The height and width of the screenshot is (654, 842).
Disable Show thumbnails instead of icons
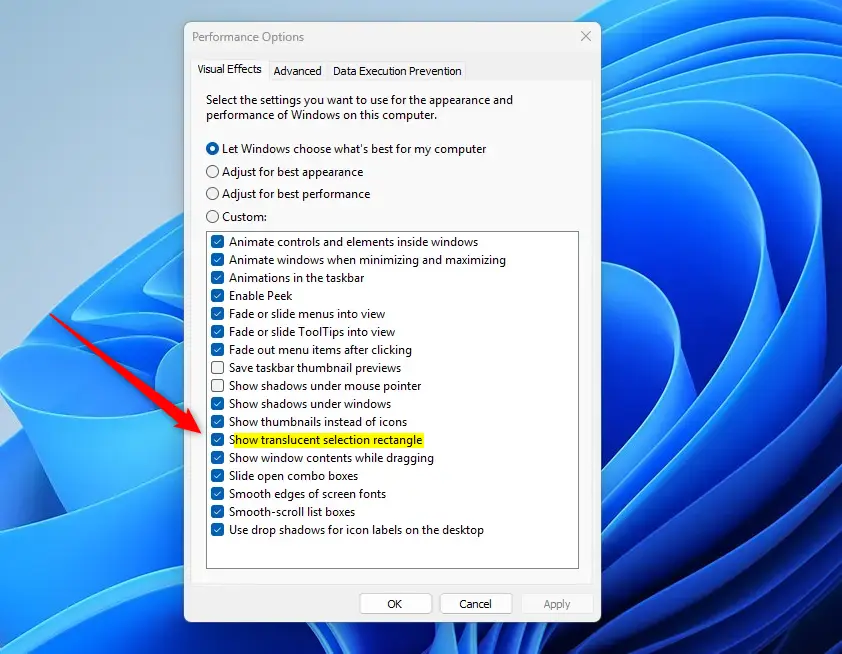[x=217, y=422]
